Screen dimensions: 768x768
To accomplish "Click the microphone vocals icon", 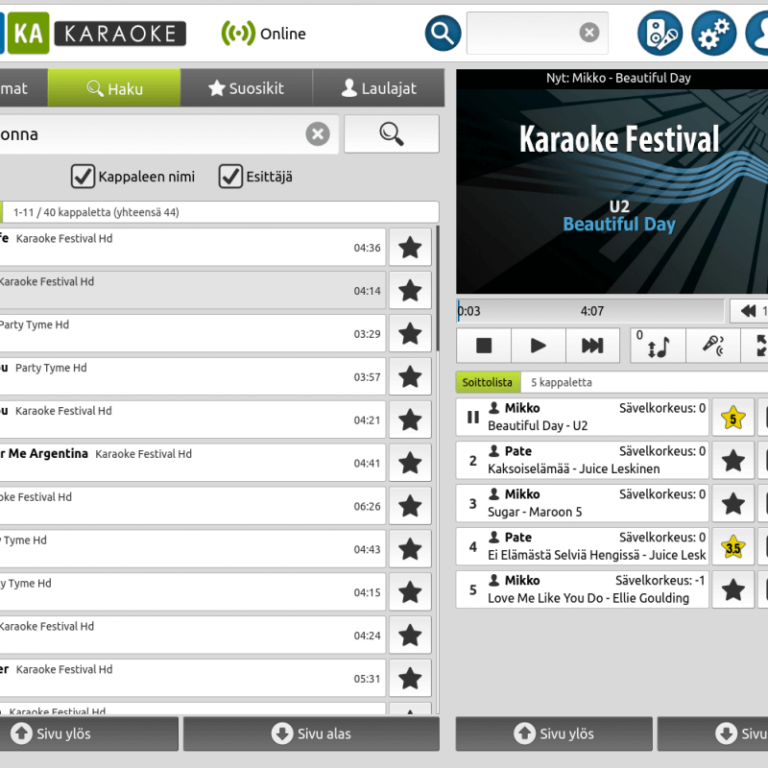I will click(x=713, y=346).
